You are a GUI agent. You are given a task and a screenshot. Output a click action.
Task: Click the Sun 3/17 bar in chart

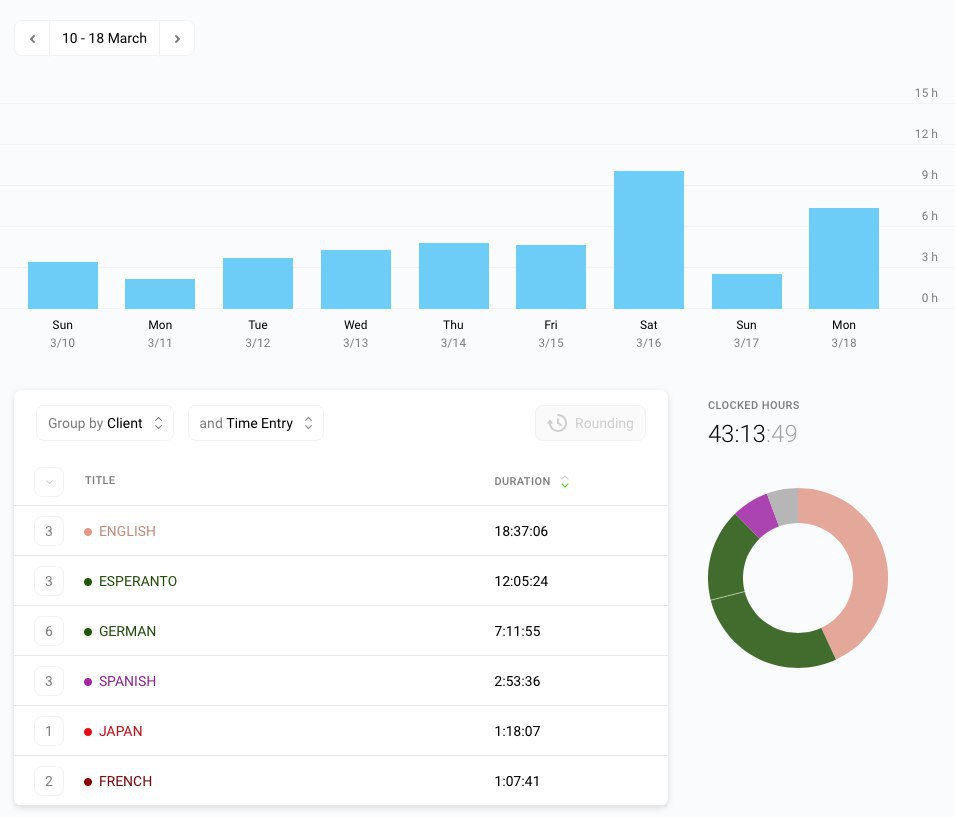point(747,291)
